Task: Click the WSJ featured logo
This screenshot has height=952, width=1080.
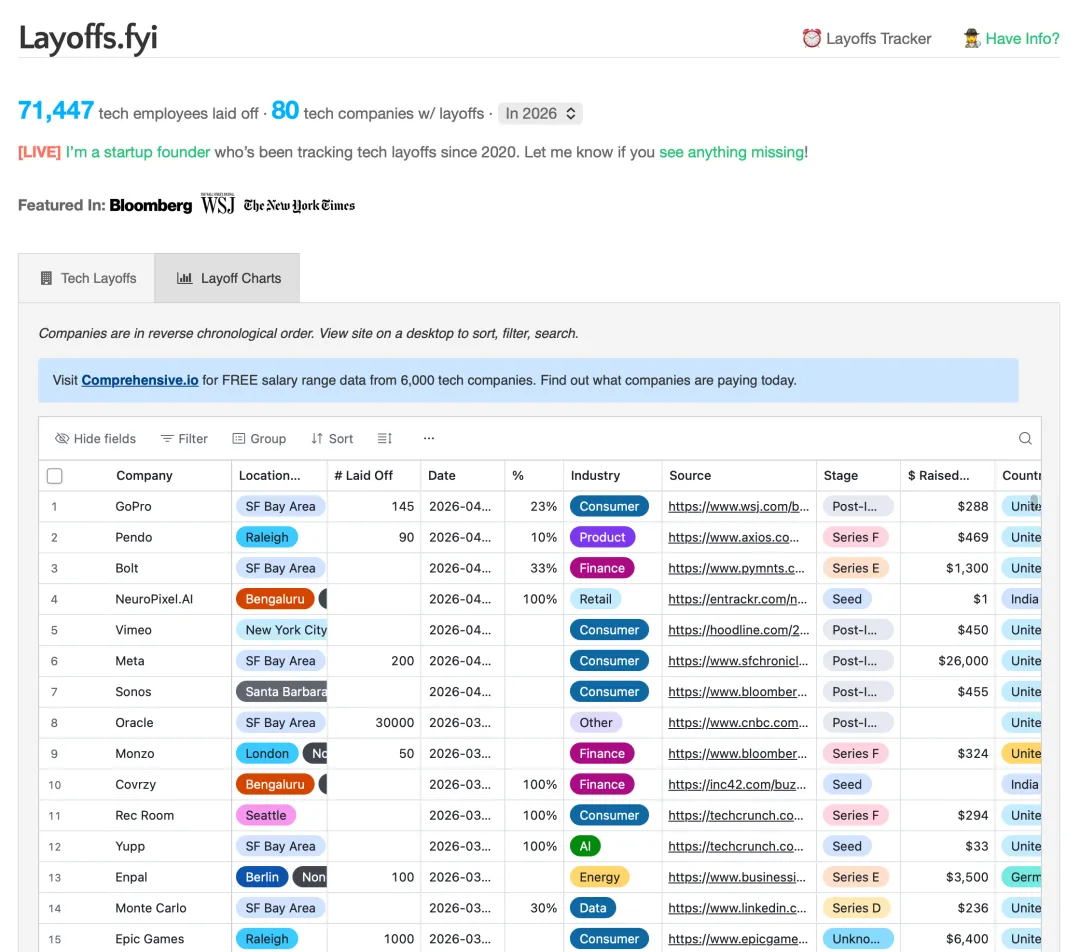Action: [x=218, y=204]
